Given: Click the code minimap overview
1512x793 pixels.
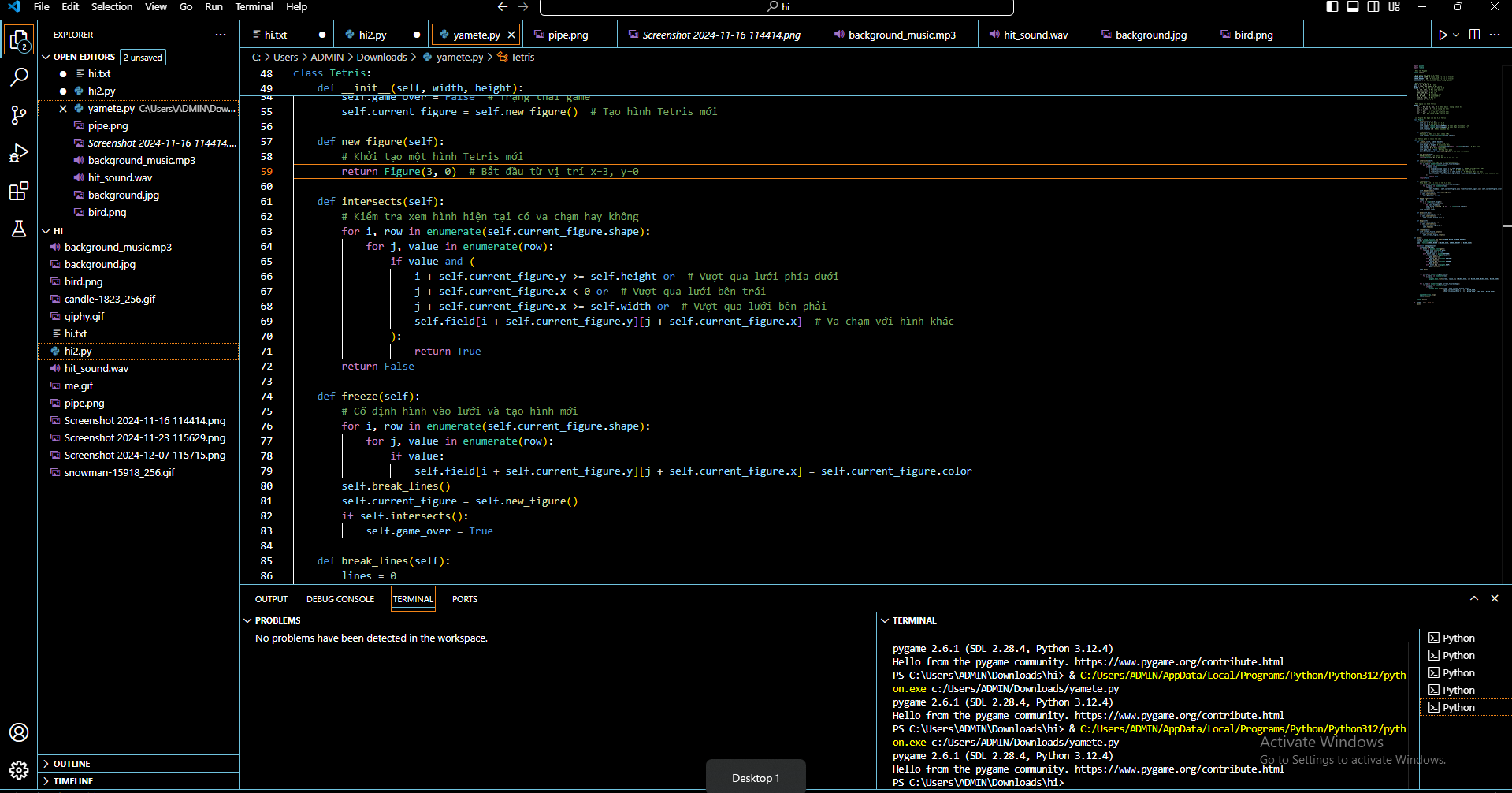Looking at the screenshot, I should 1454,185.
